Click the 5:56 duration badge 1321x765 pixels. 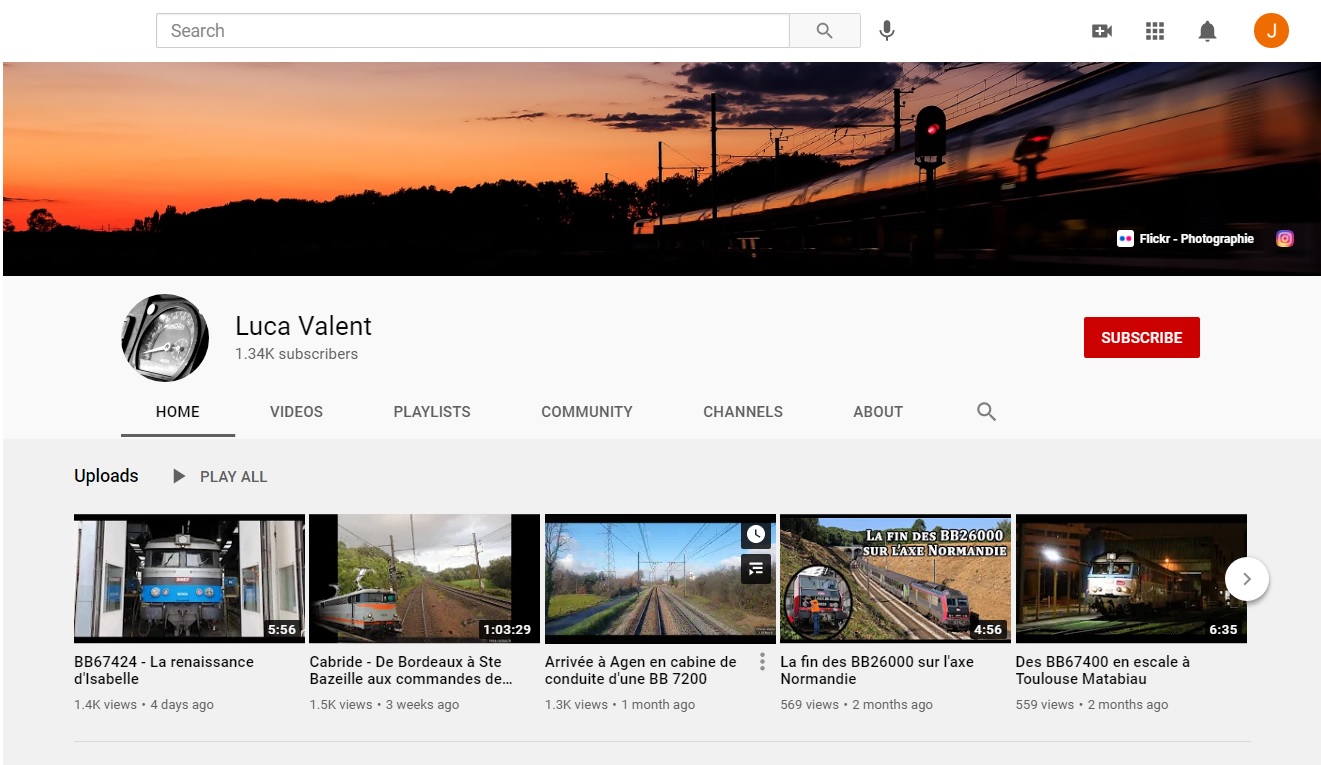coord(282,630)
